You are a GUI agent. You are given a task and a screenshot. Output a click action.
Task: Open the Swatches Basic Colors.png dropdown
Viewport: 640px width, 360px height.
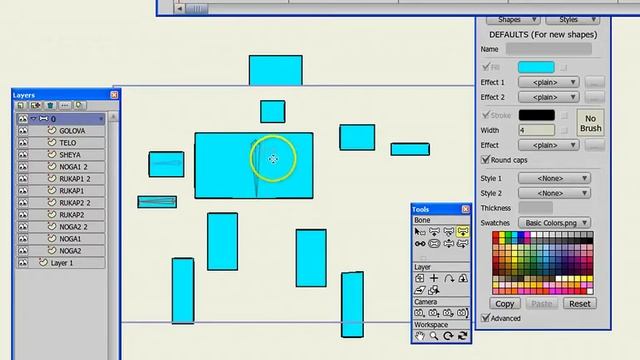tap(554, 223)
